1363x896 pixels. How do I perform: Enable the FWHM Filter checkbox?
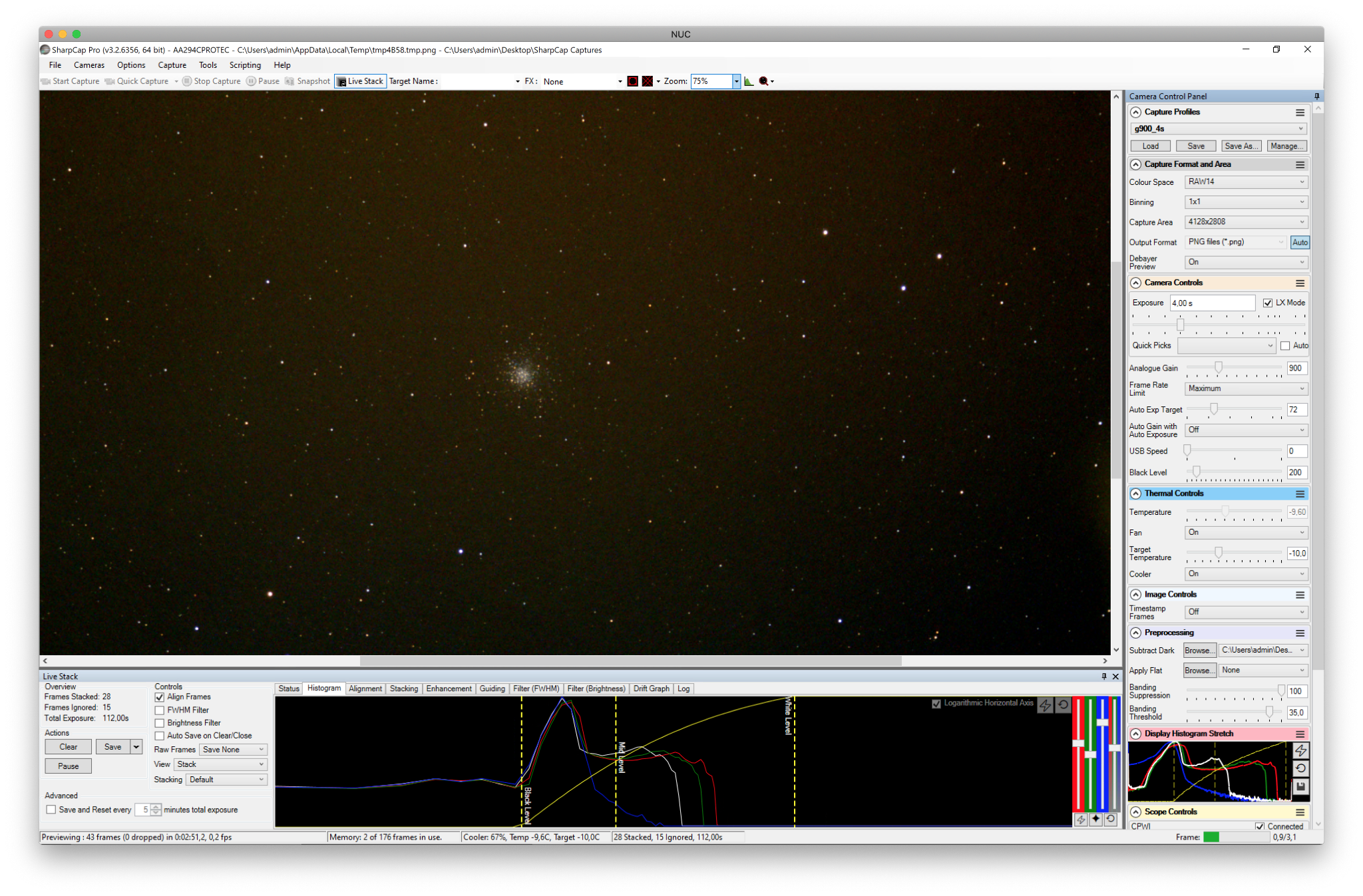(x=160, y=710)
